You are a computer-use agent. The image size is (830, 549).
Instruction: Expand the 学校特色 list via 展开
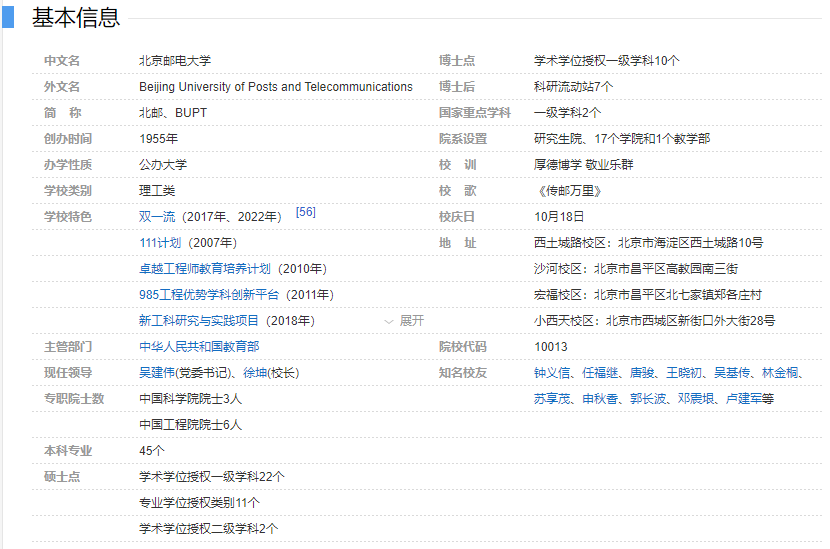tap(412, 321)
